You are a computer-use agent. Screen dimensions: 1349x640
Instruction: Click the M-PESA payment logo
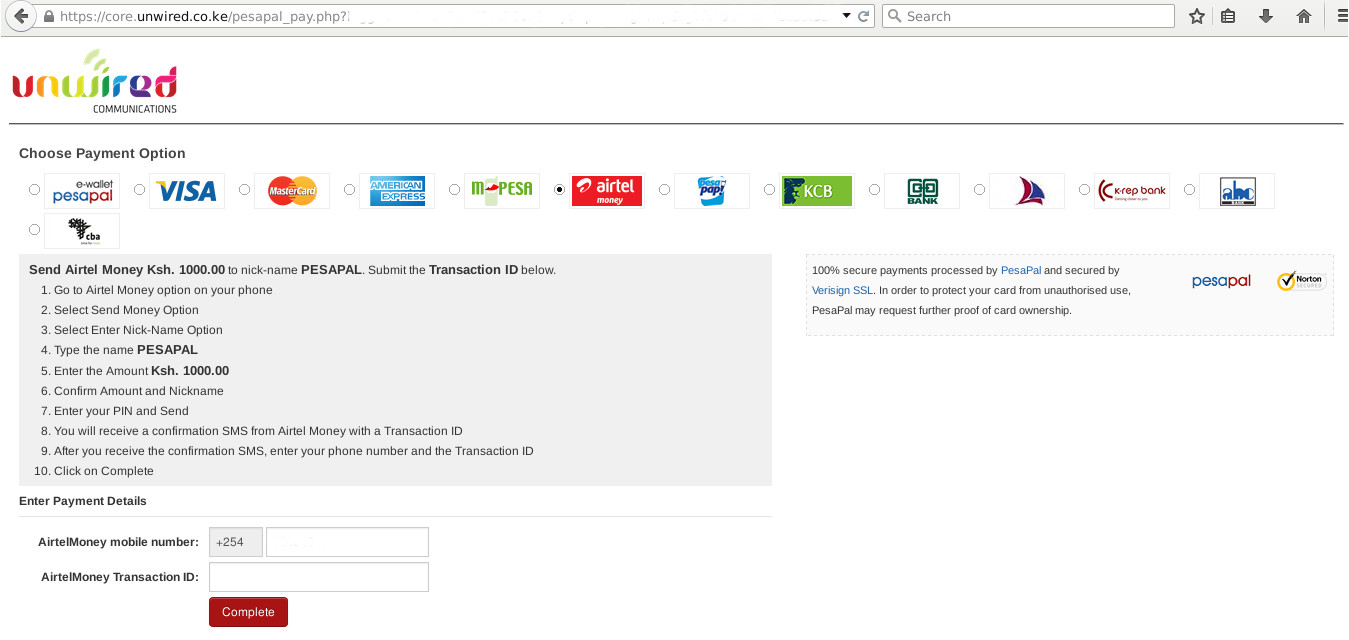pyautogui.click(x=502, y=191)
